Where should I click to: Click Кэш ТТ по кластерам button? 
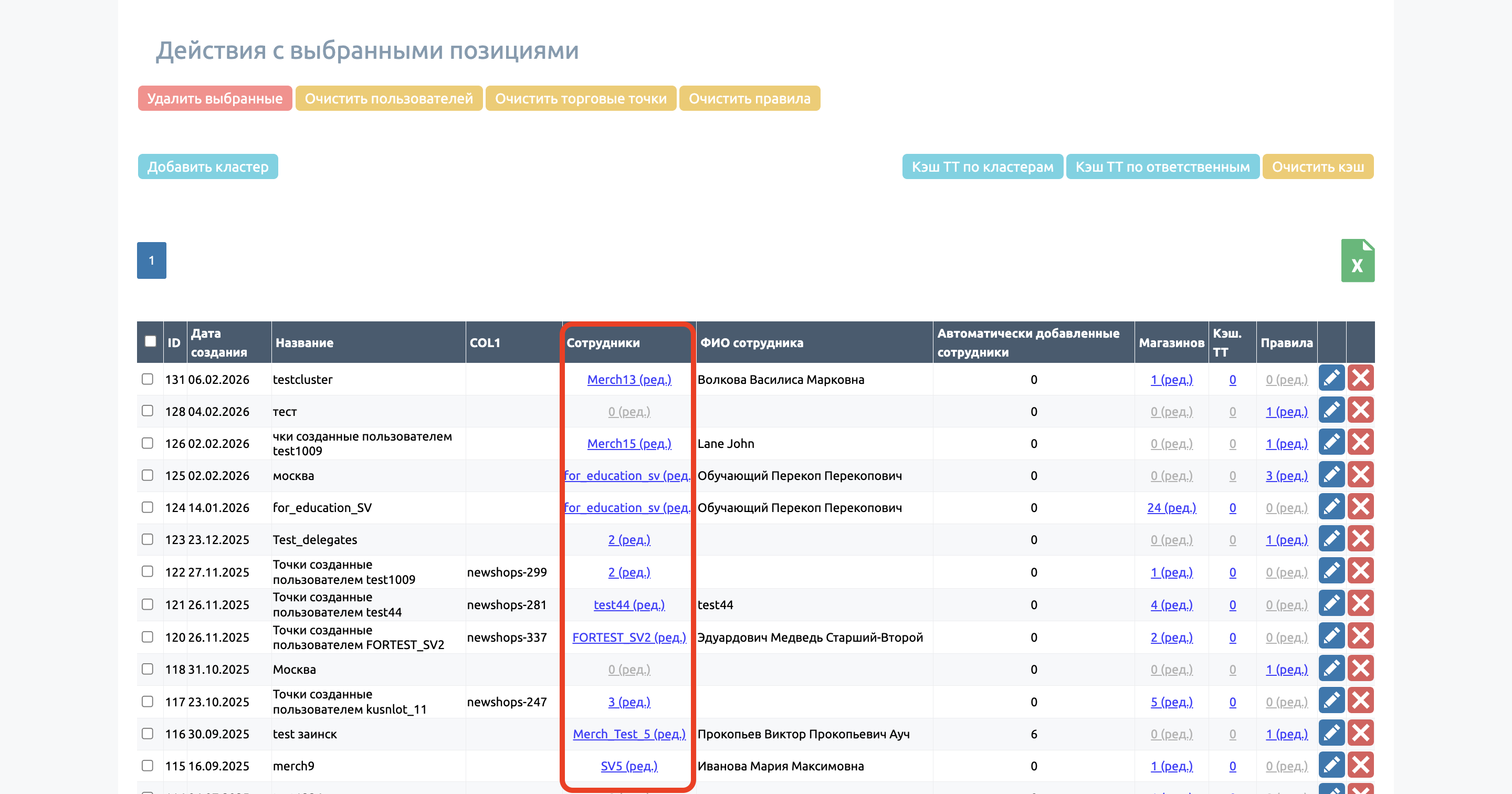tap(982, 167)
